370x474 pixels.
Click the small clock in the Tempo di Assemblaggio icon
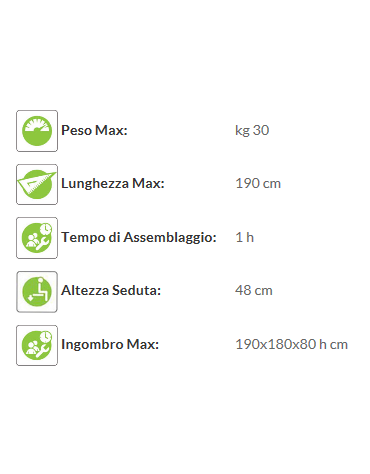pyautogui.click(x=45, y=229)
